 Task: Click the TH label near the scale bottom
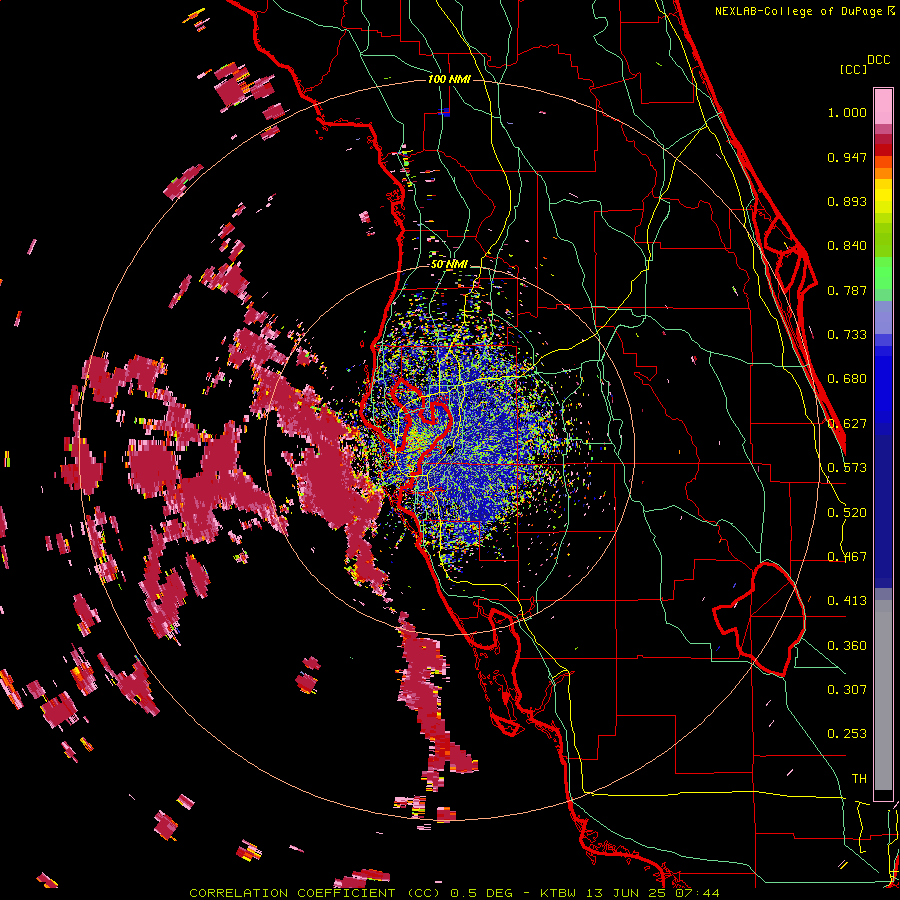point(859,779)
